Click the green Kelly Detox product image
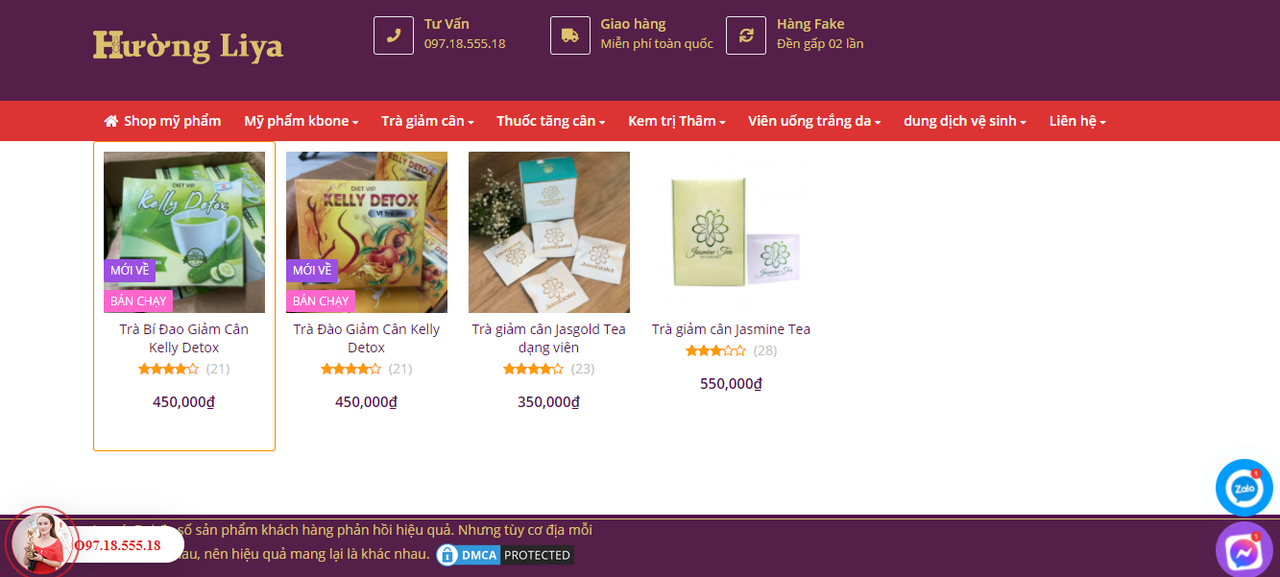The height and width of the screenshot is (577, 1280). click(185, 232)
